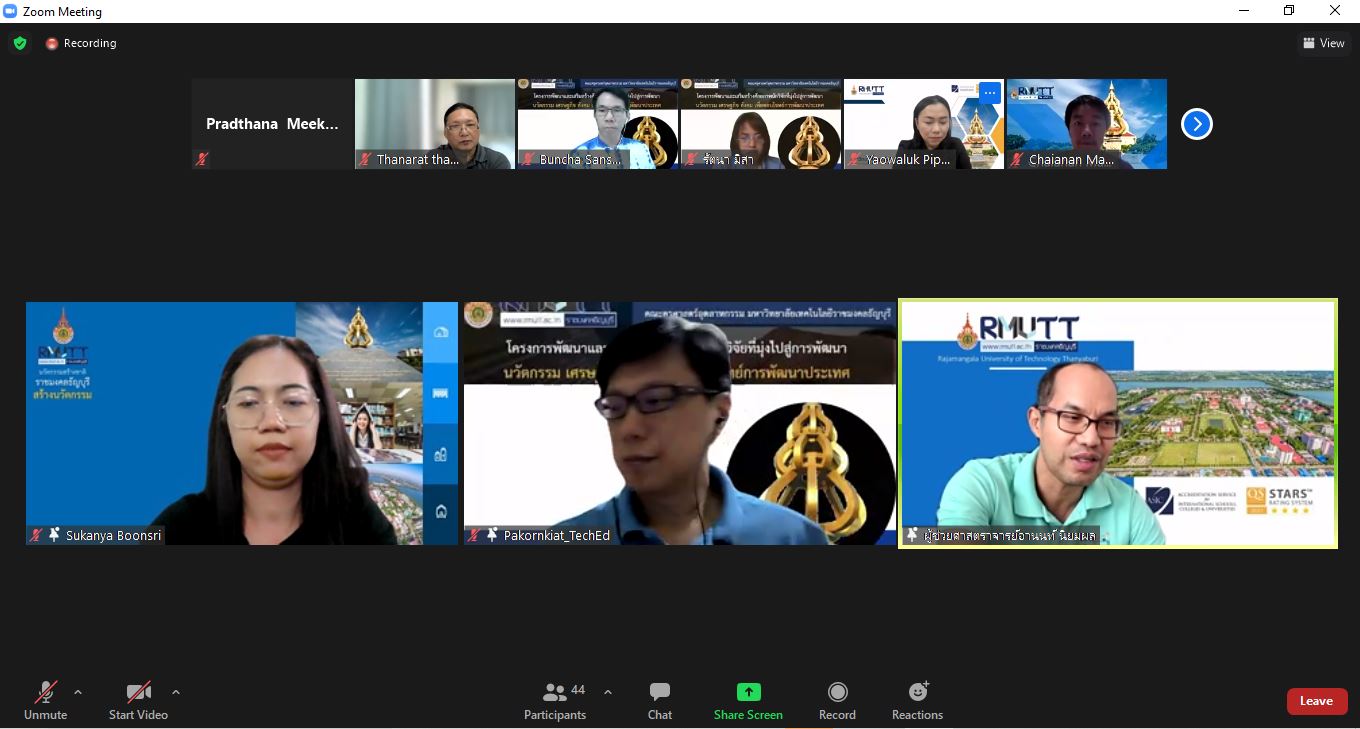This screenshot has height=729, width=1360.
Task: Click muted mic icon on Yaowaluk thumbnail
Action: [x=854, y=159]
